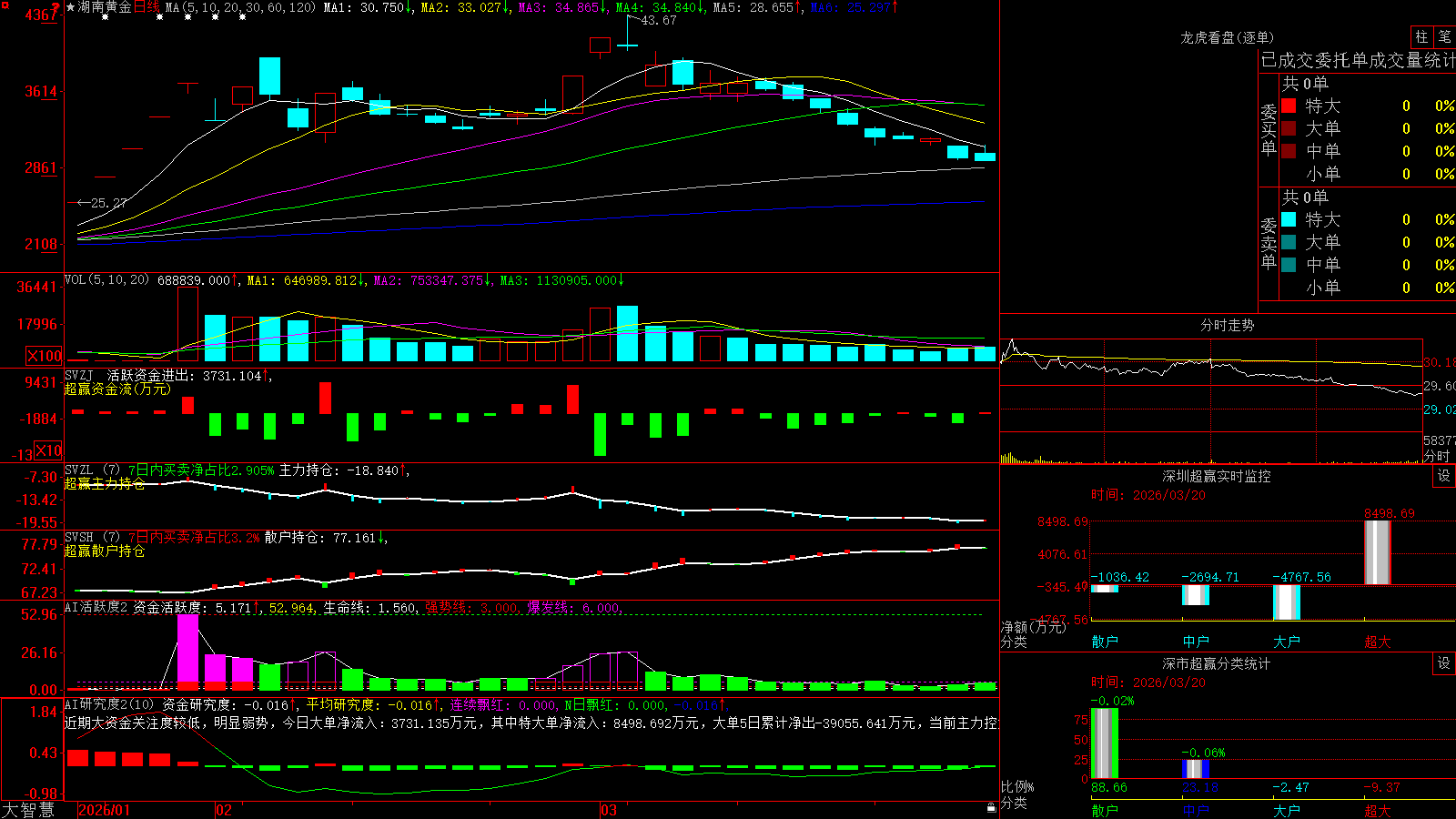Click the 超赢资金流(万元) label
Image resolution: width=1456 pixels, height=819 pixels.
(x=117, y=389)
